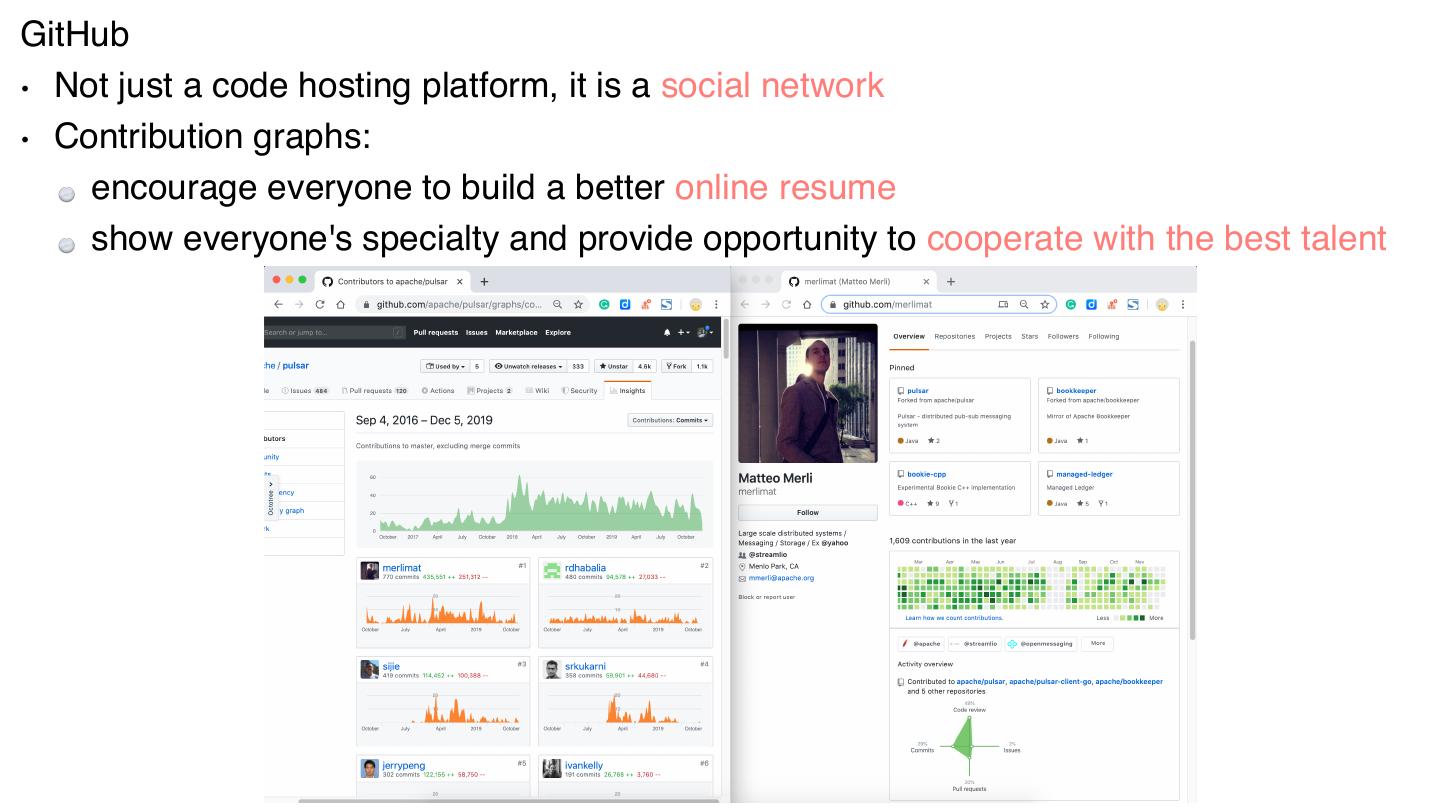
Task: Click the github.com/merlimat address bar
Action: tap(939, 305)
